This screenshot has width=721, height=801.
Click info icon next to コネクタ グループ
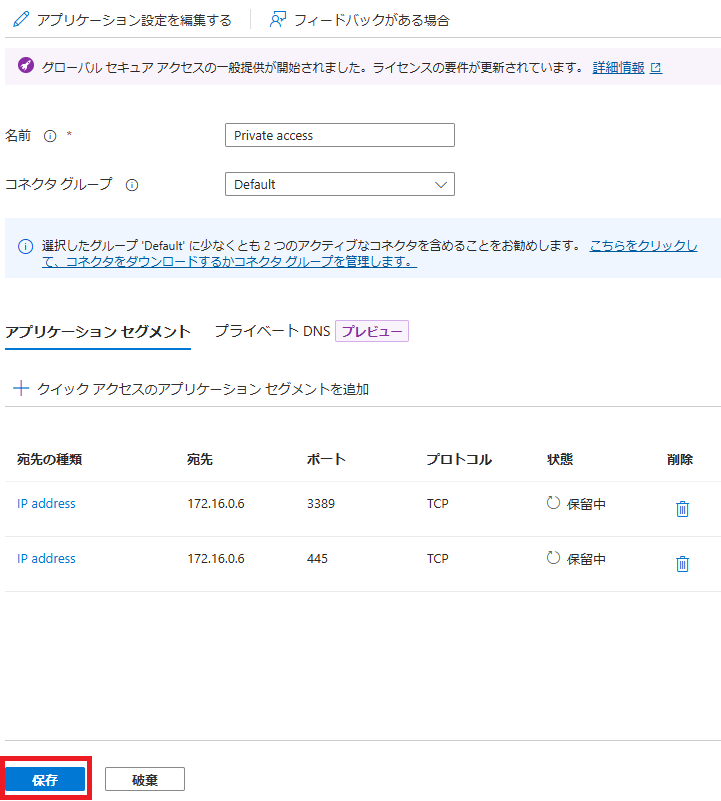click(132, 185)
